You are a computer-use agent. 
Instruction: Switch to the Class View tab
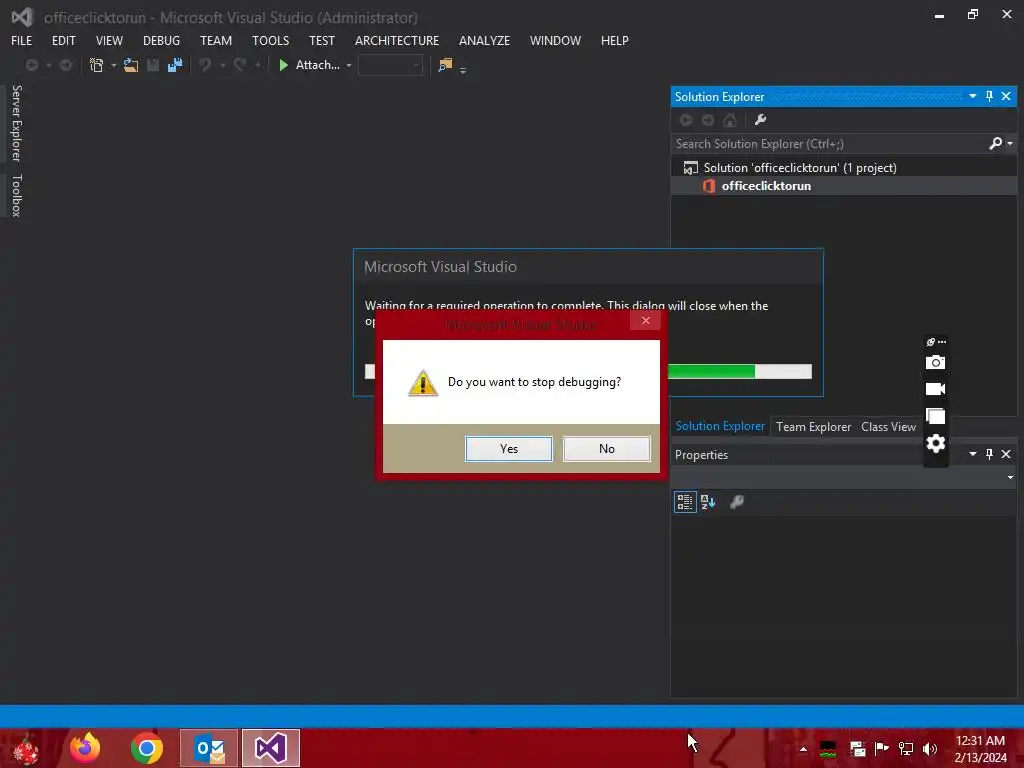coord(888,426)
